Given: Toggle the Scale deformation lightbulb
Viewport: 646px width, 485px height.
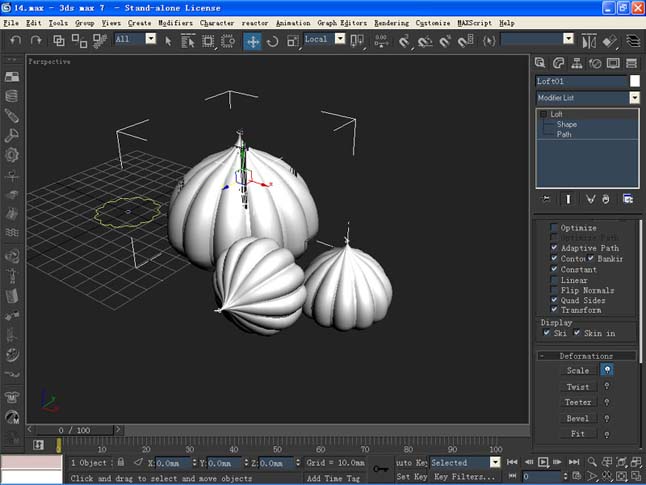Looking at the screenshot, I should [607, 370].
